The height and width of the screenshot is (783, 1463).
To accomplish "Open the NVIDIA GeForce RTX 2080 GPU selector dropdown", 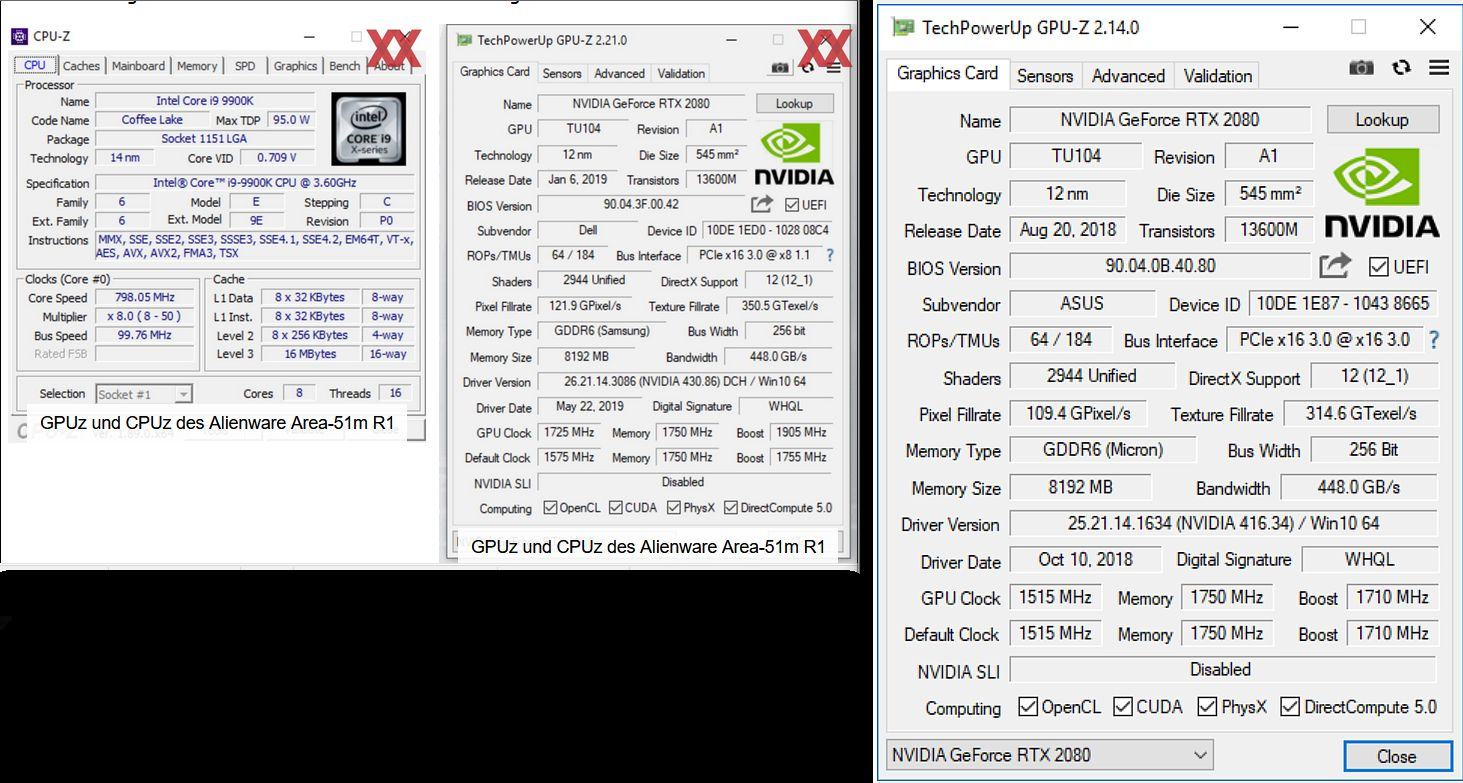I will coord(1050,755).
